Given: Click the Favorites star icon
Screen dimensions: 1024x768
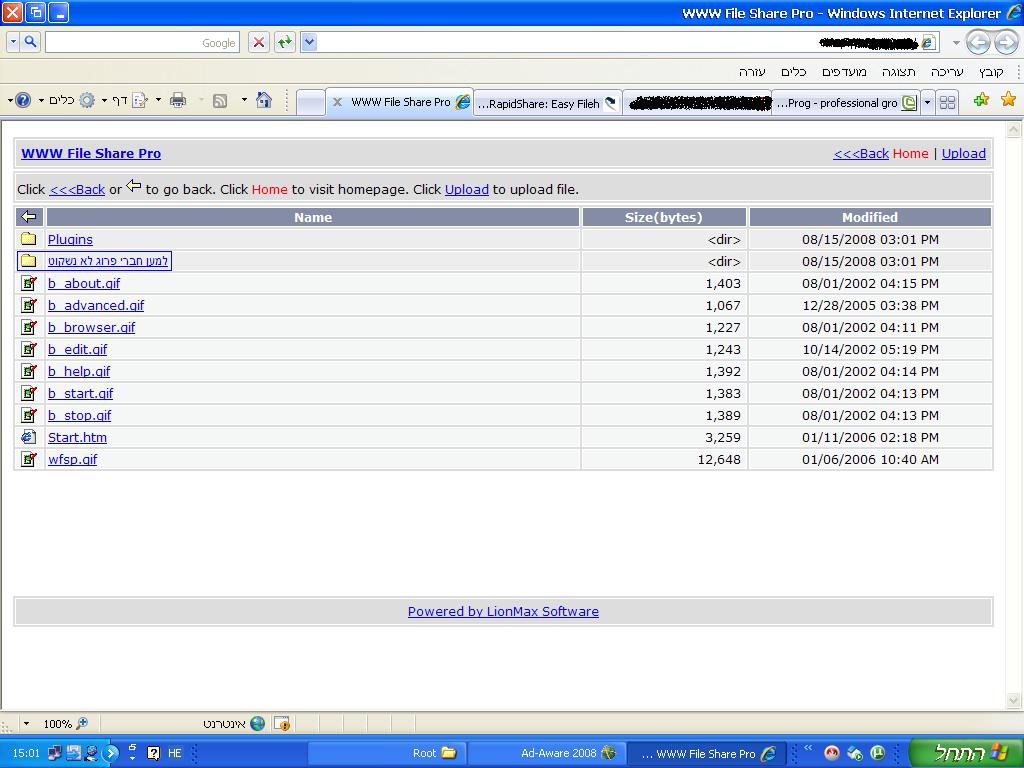Looking at the screenshot, I should tap(1008, 99).
